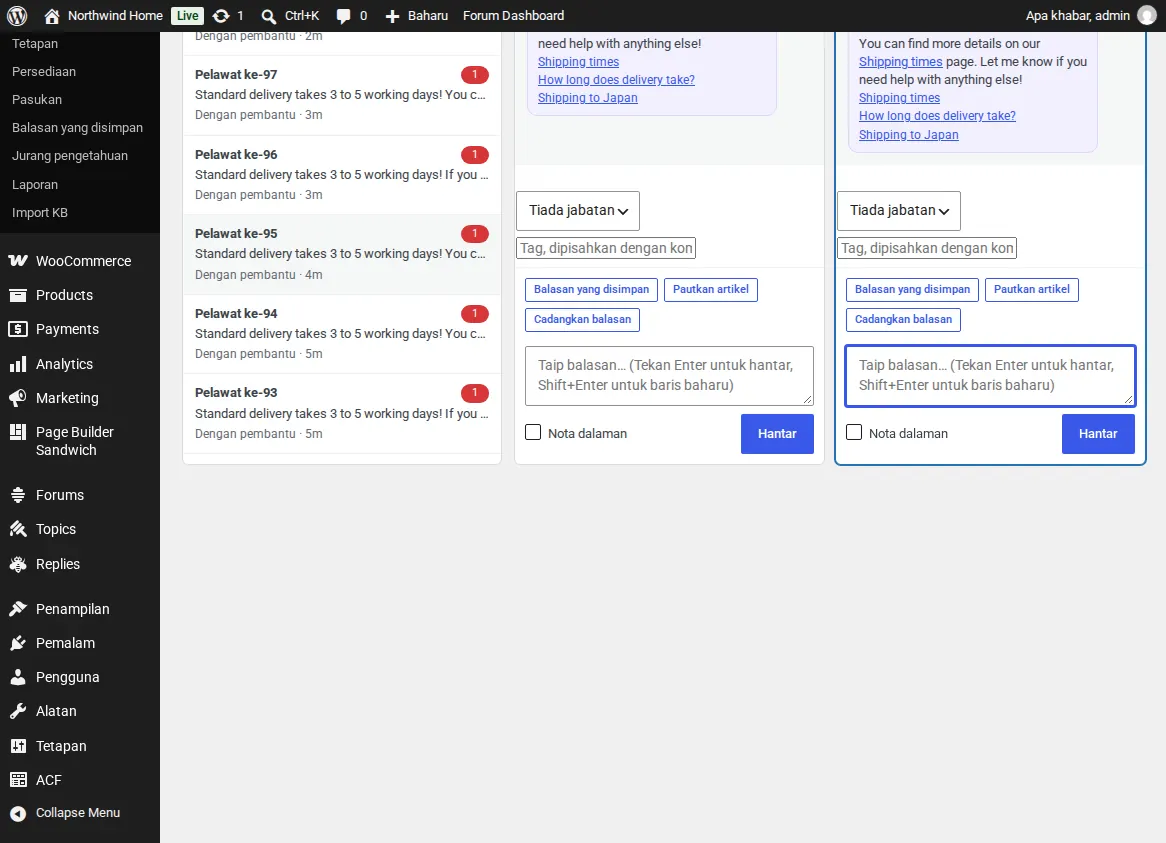Click the tag input field in left panel

pyautogui.click(x=606, y=248)
